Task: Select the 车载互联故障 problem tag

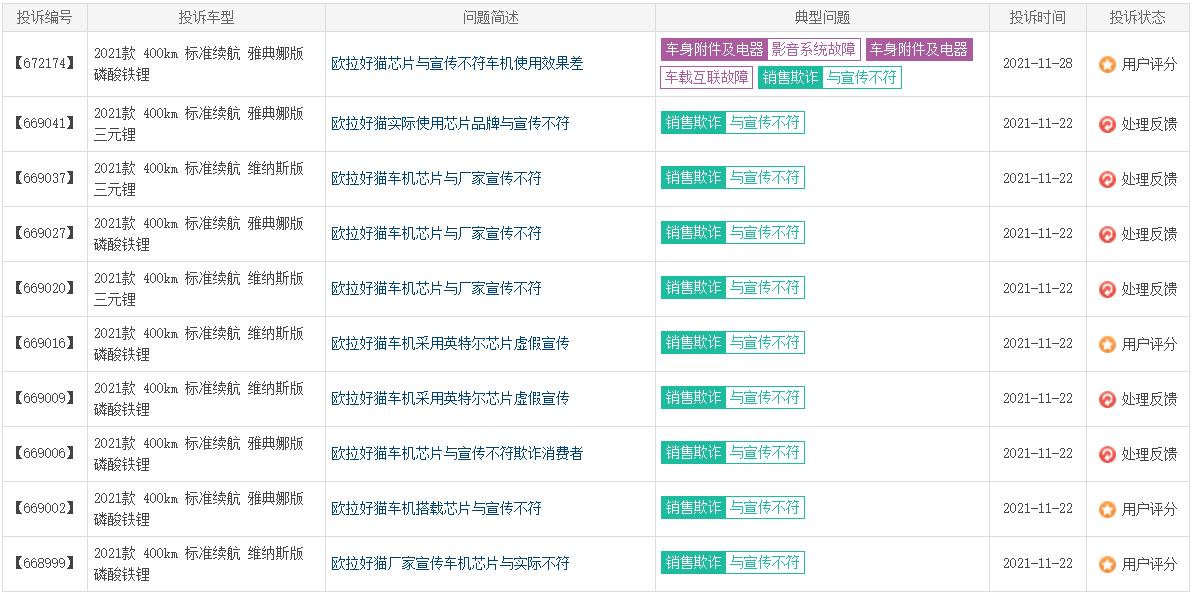Action: point(706,77)
